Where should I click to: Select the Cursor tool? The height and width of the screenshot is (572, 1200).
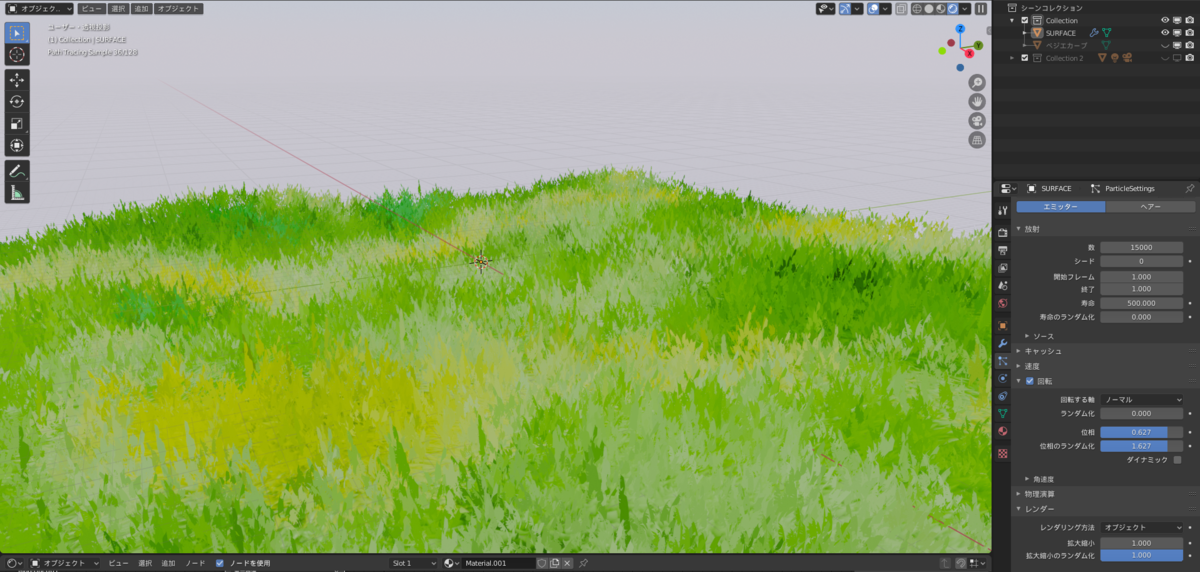pyautogui.click(x=17, y=55)
